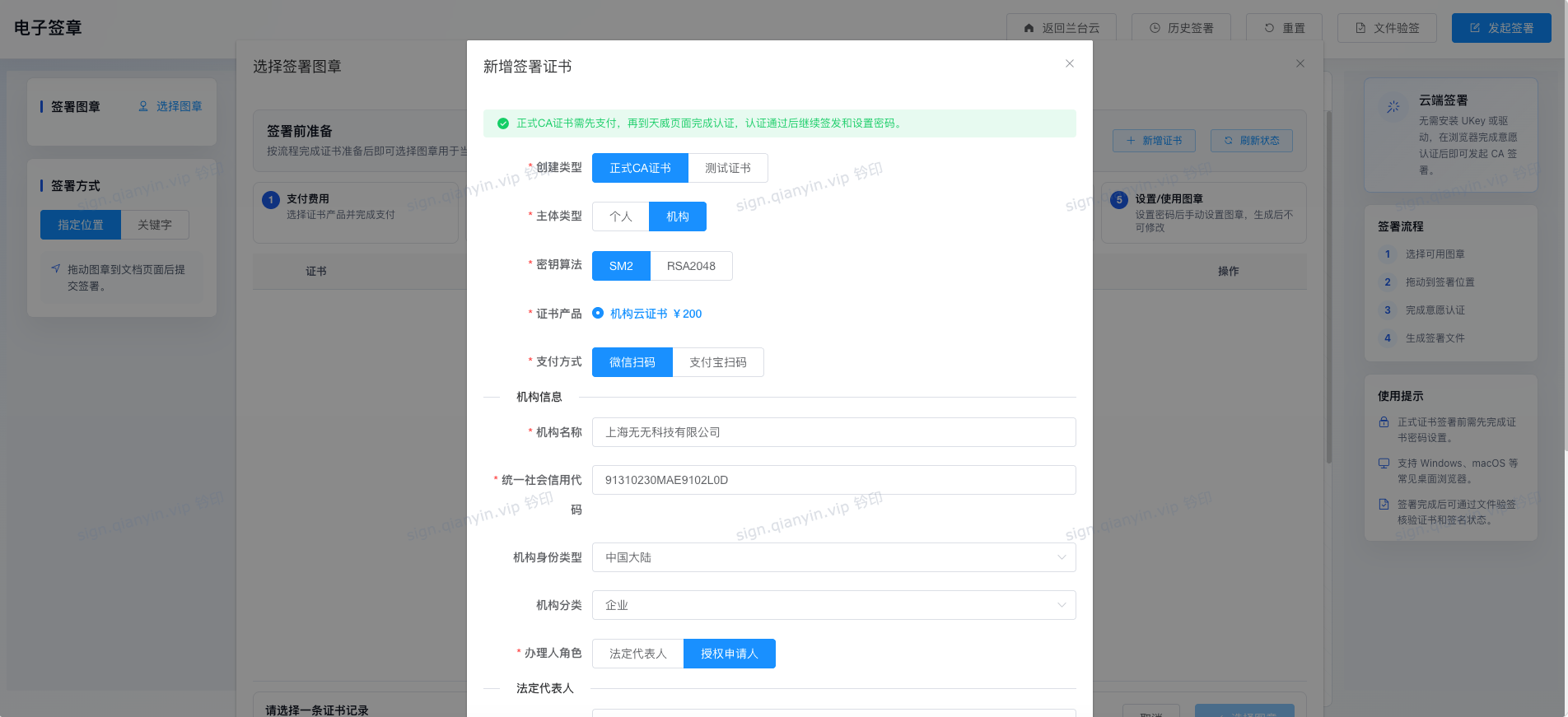This screenshot has width=1568, height=717.
Task: Click the 重置 button in header
Action: [1285, 28]
